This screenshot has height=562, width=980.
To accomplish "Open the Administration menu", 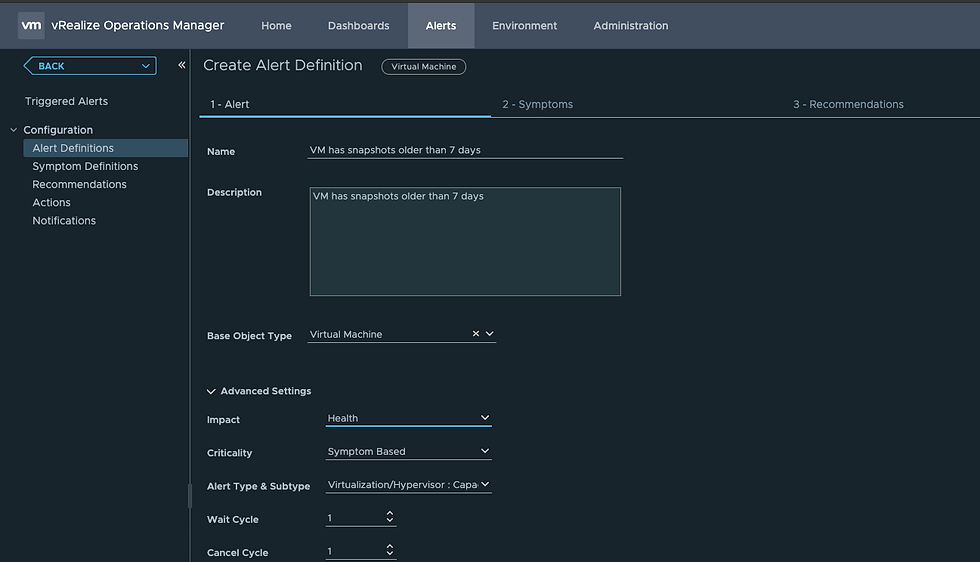I will [x=631, y=26].
